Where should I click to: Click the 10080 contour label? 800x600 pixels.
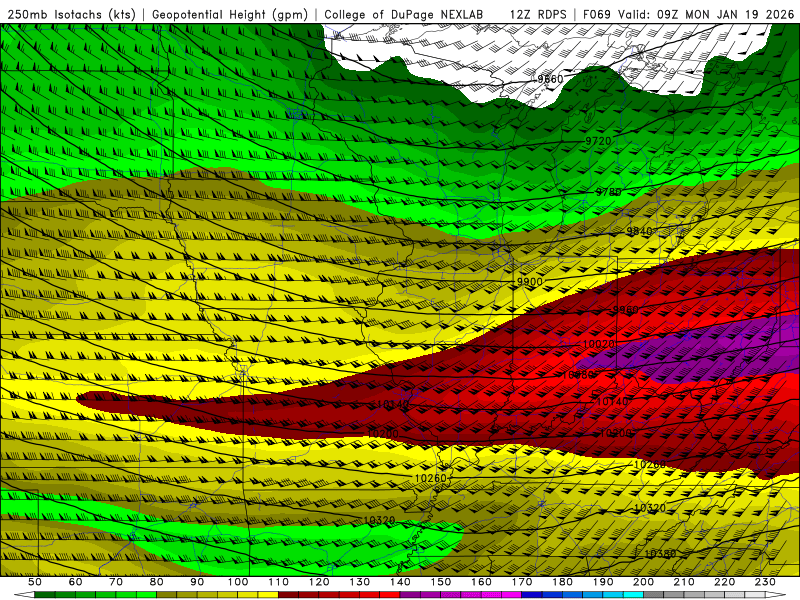coord(578,375)
